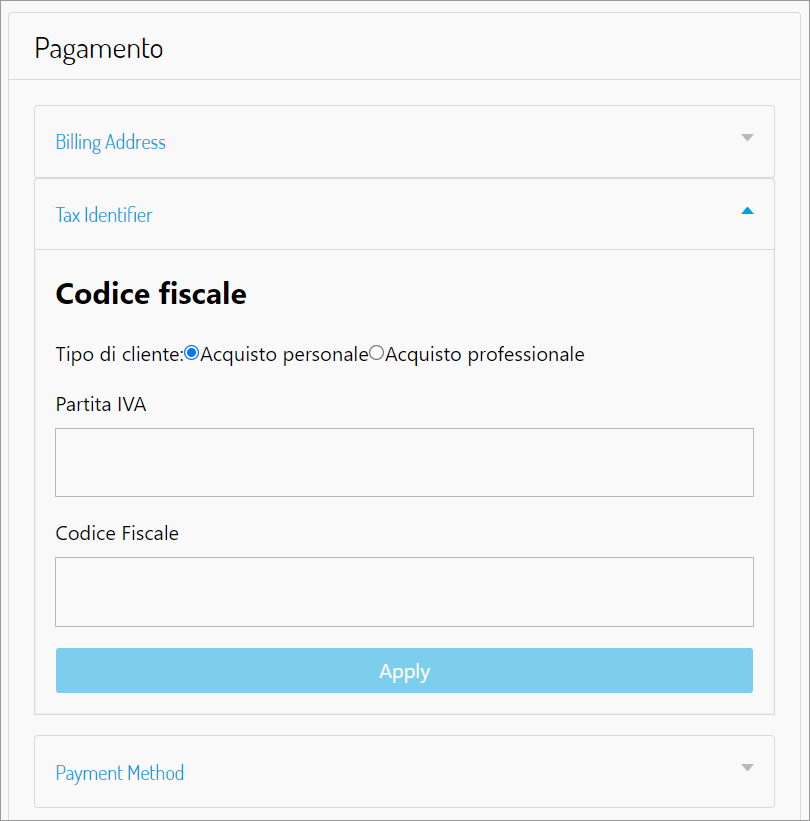This screenshot has width=810, height=821.
Task: Click the Payment Method down arrow icon
Action: pos(747,768)
